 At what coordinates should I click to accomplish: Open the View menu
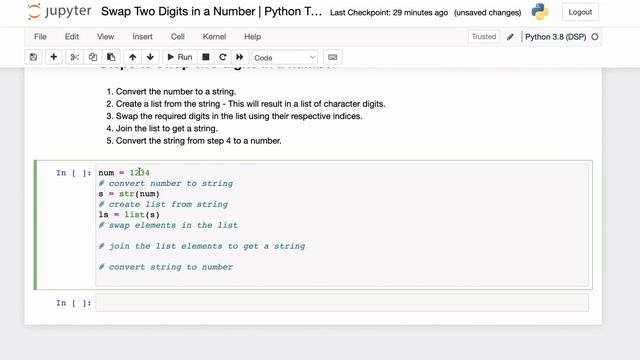(x=105, y=37)
